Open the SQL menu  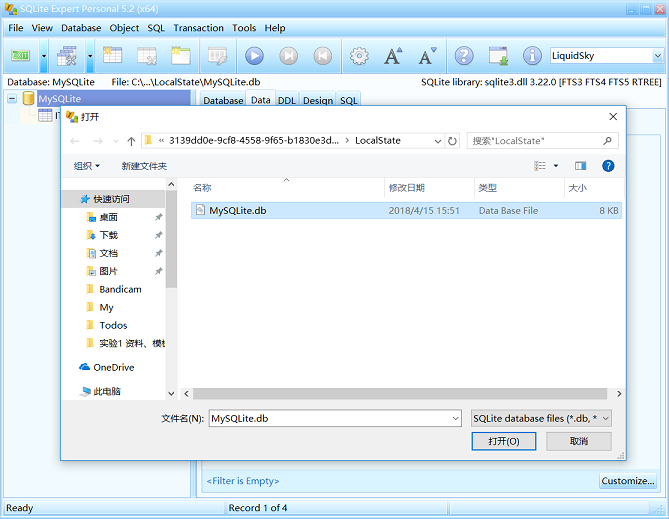click(x=156, y=28)
